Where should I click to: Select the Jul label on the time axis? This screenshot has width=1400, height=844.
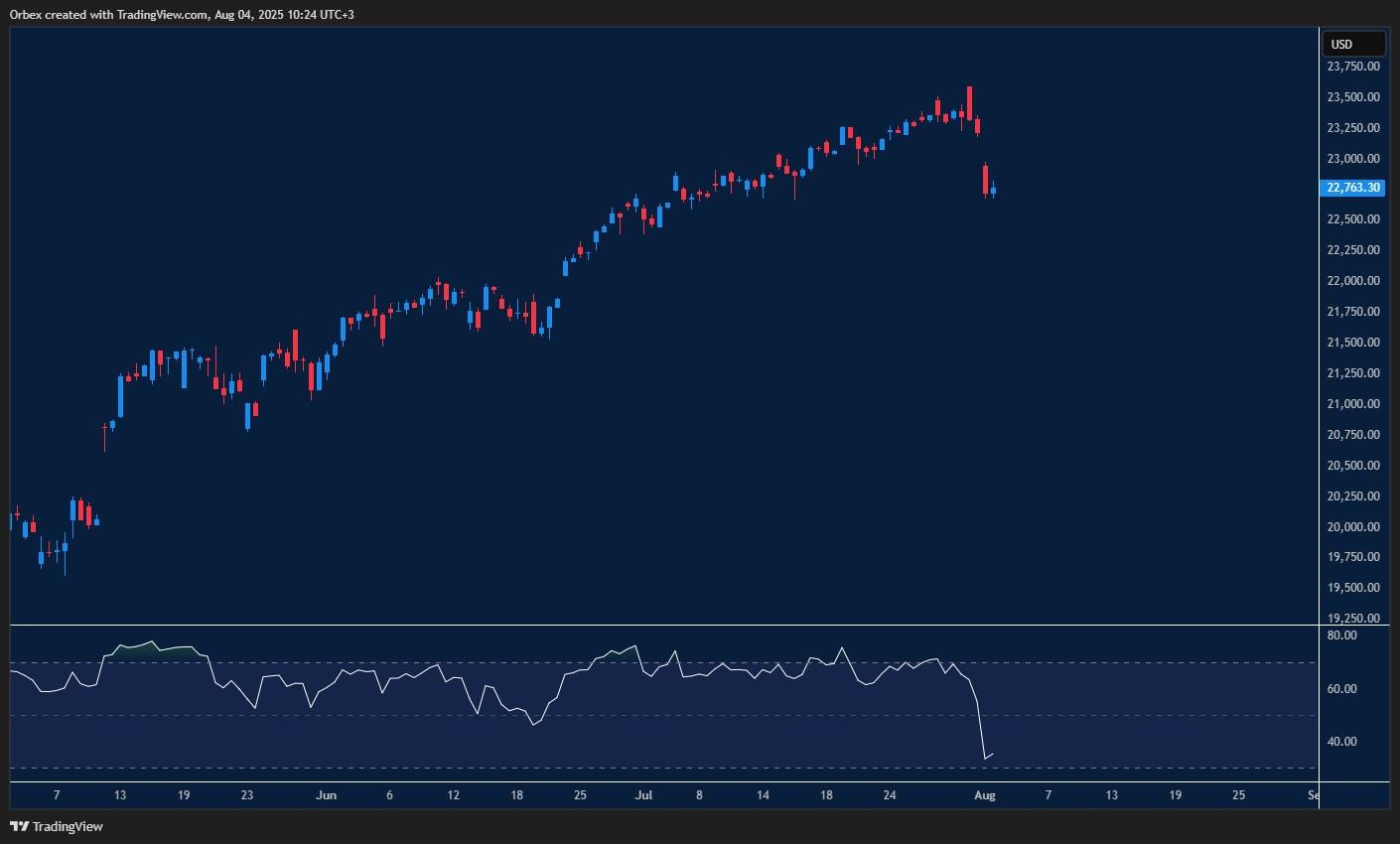[x=643, y=794]
